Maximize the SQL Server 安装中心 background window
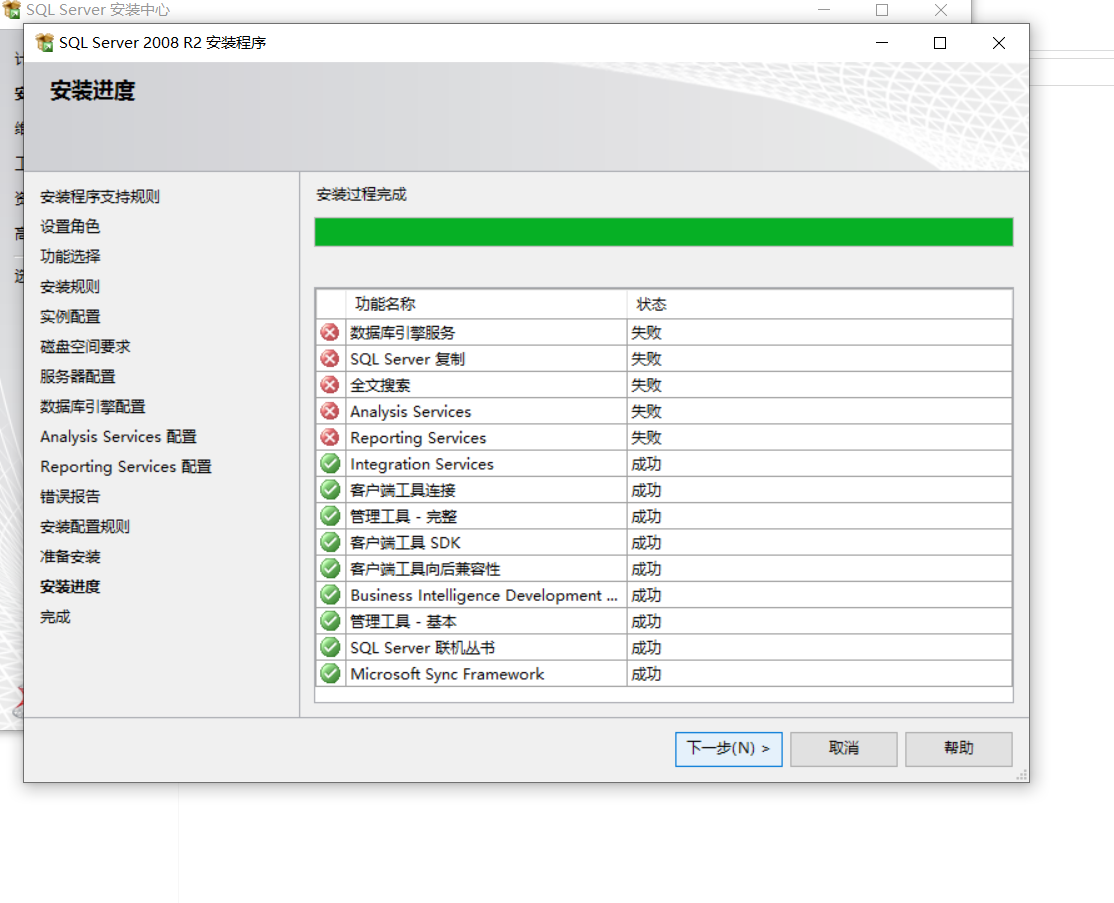The height and width of the screenshot is (903, 1114). click(882, 10)
